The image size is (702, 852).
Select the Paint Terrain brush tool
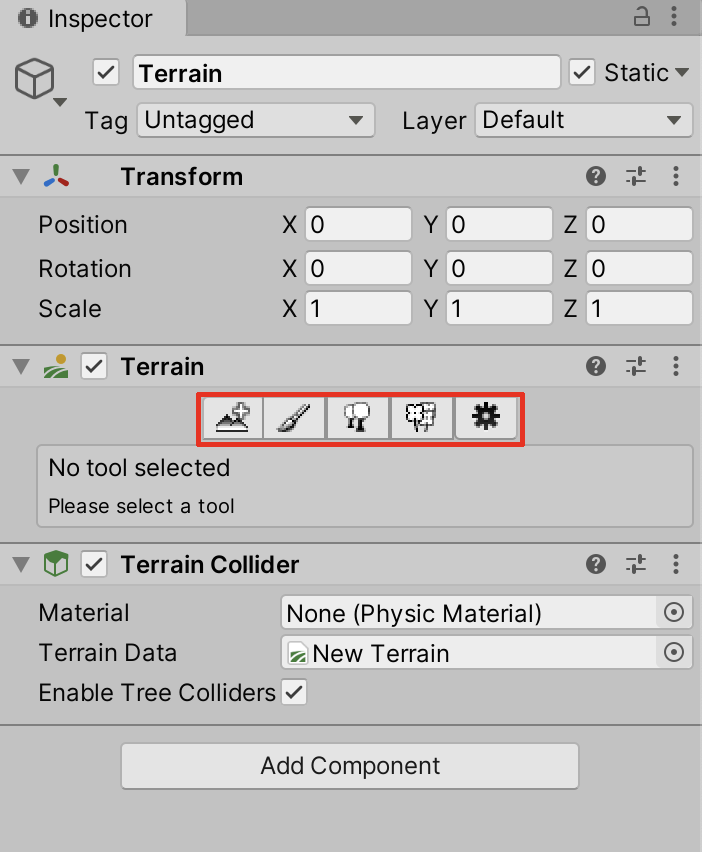295,419
